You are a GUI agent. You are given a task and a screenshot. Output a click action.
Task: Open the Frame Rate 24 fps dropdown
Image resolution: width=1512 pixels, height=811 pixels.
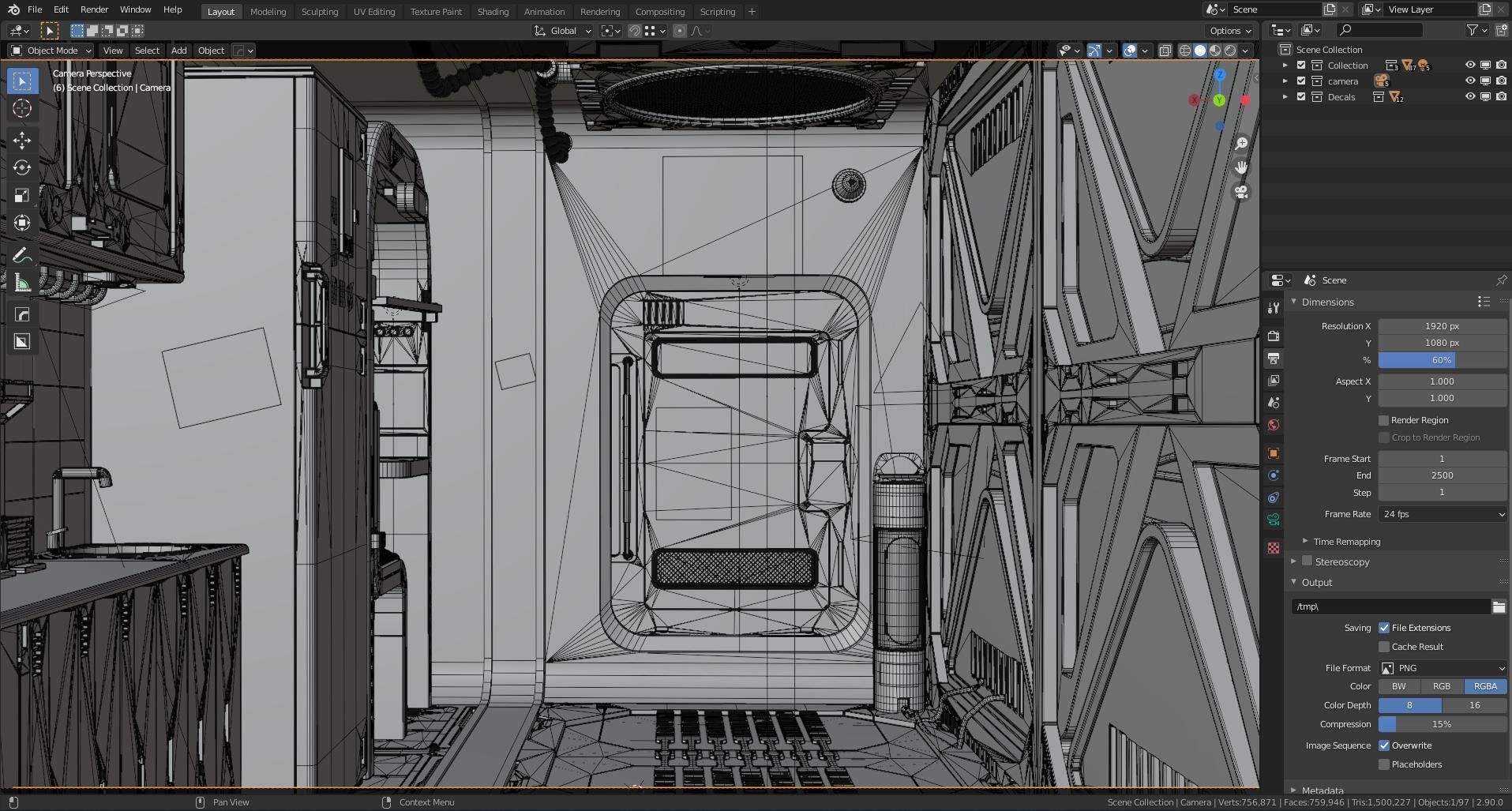[x=1442, y=514]
